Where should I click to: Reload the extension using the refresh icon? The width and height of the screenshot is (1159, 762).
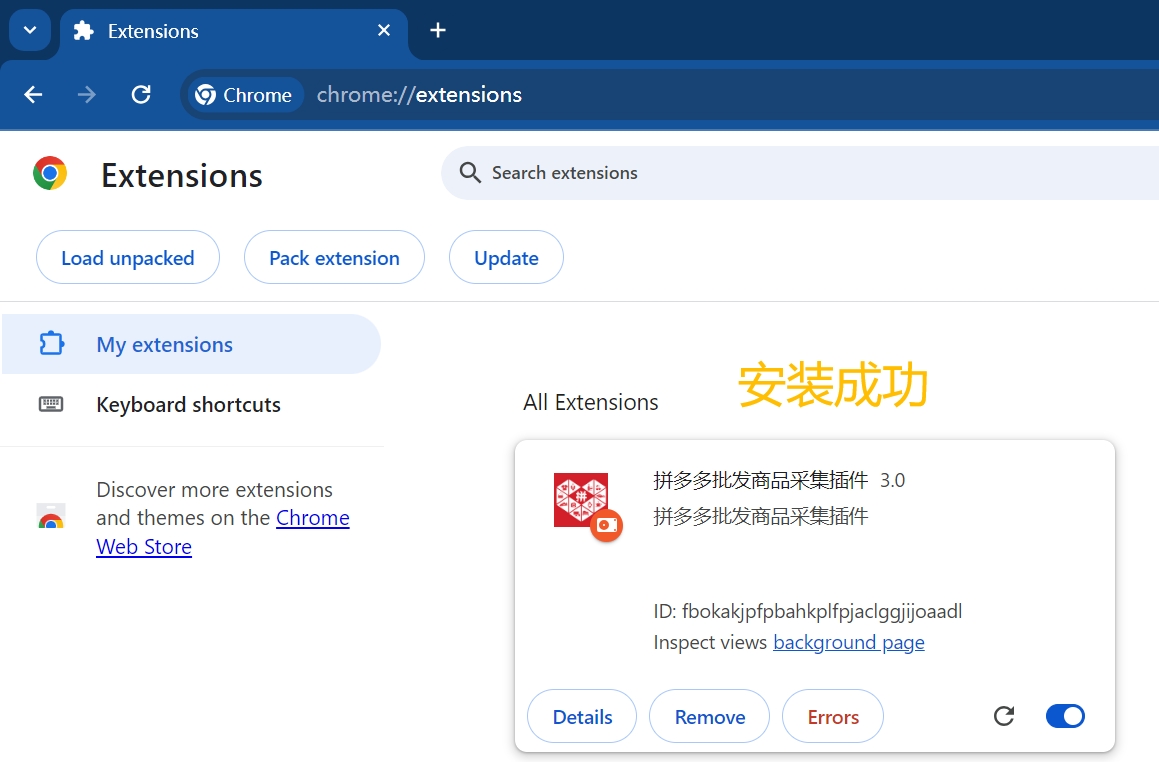[x=1004, y=715]
